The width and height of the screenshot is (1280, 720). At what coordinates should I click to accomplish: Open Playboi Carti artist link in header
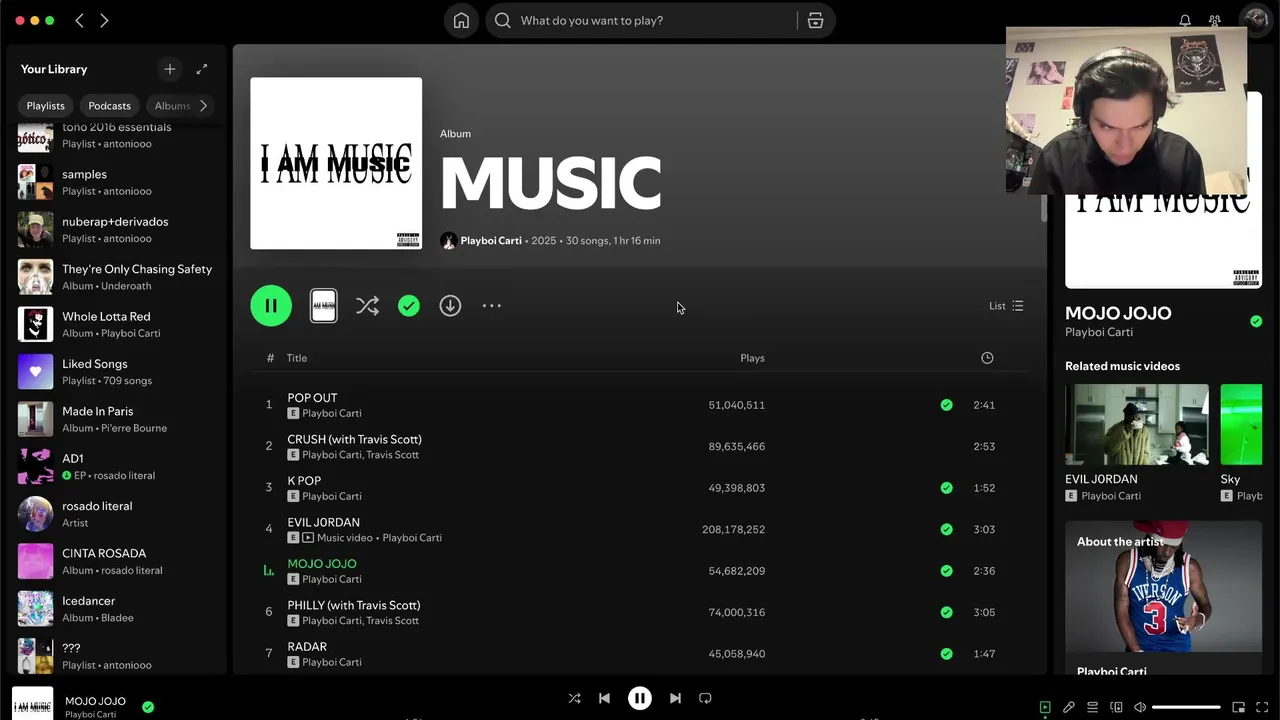coord(491,241)
